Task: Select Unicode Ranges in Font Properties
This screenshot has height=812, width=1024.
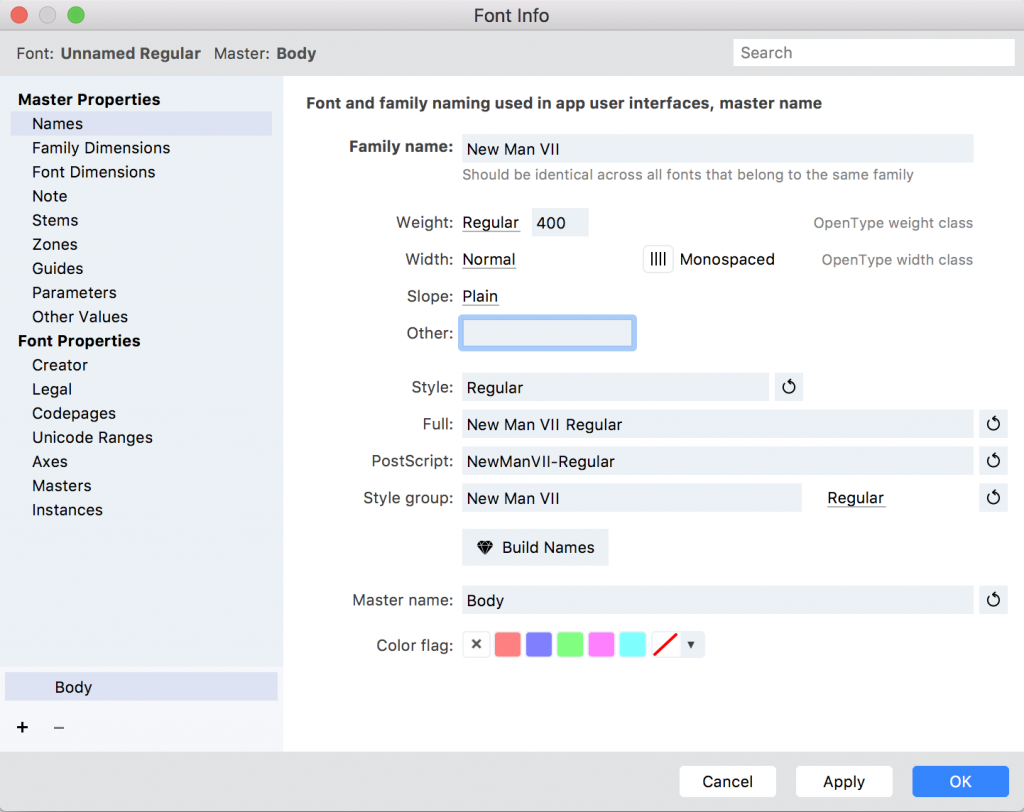Action: 92,438
